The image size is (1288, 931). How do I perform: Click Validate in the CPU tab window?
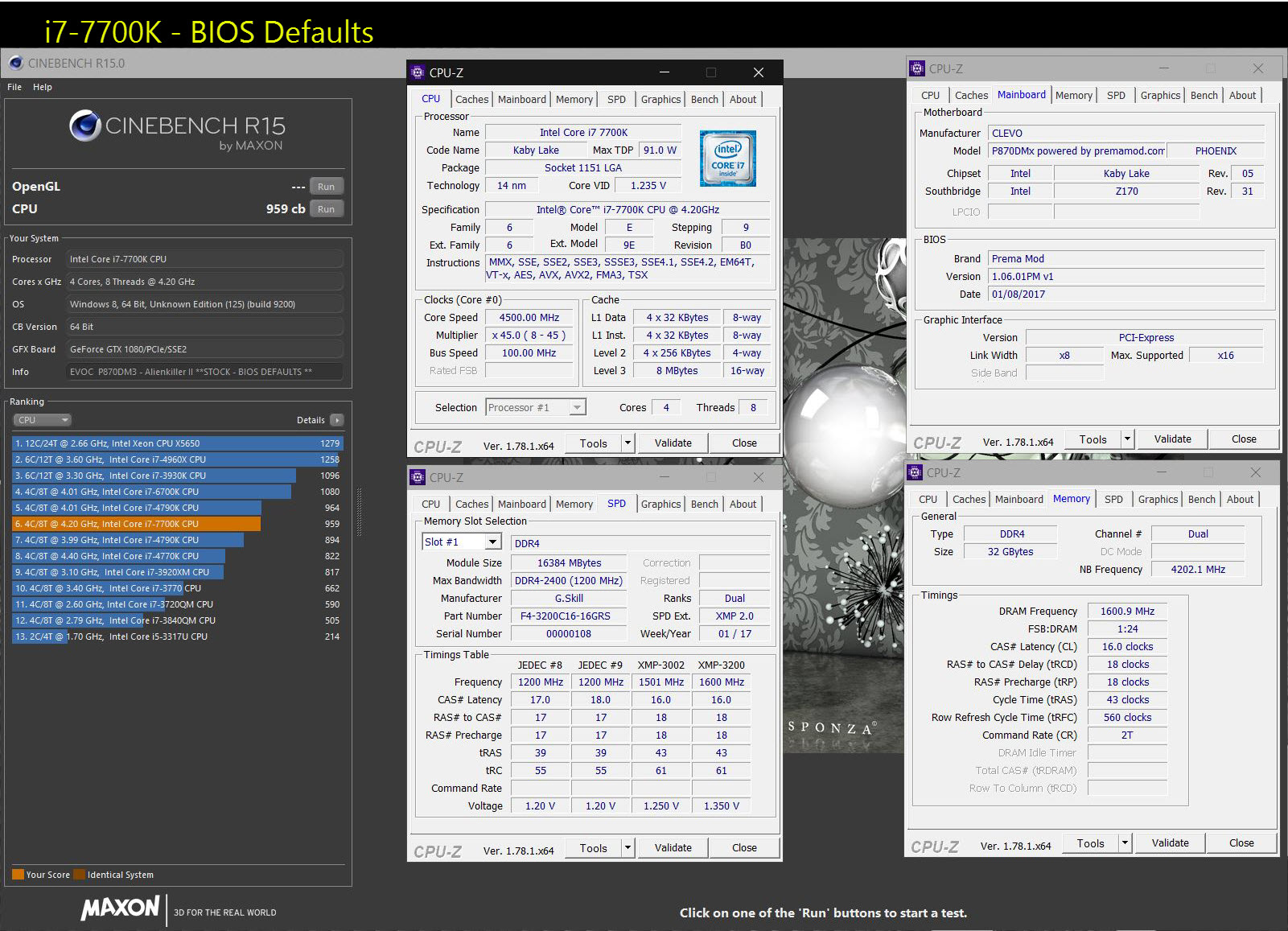pos(673,443)
